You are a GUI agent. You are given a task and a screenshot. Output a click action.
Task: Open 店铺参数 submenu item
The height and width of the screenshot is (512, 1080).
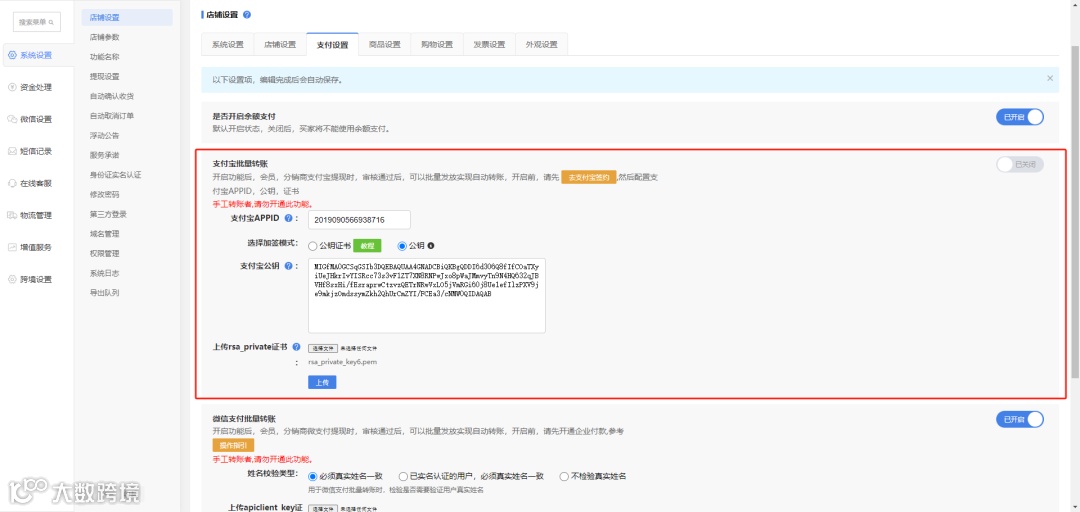(105, 37)
